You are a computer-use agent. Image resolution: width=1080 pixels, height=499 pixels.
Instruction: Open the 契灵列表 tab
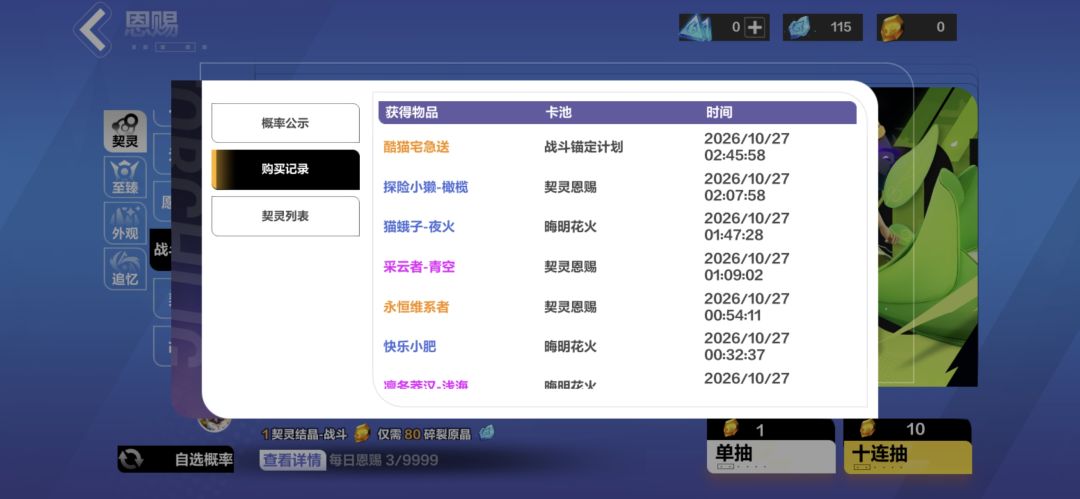click(x=285, y=216)
